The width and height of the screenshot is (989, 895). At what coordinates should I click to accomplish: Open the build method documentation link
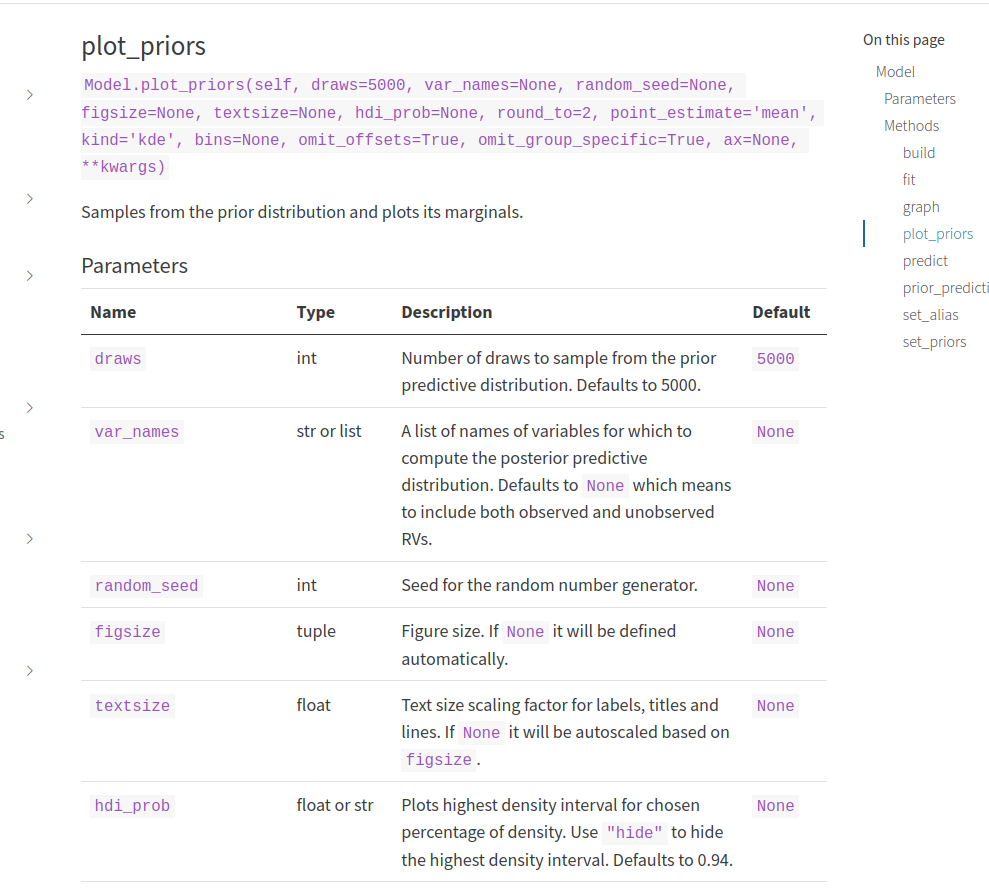(x=918, y=152)
